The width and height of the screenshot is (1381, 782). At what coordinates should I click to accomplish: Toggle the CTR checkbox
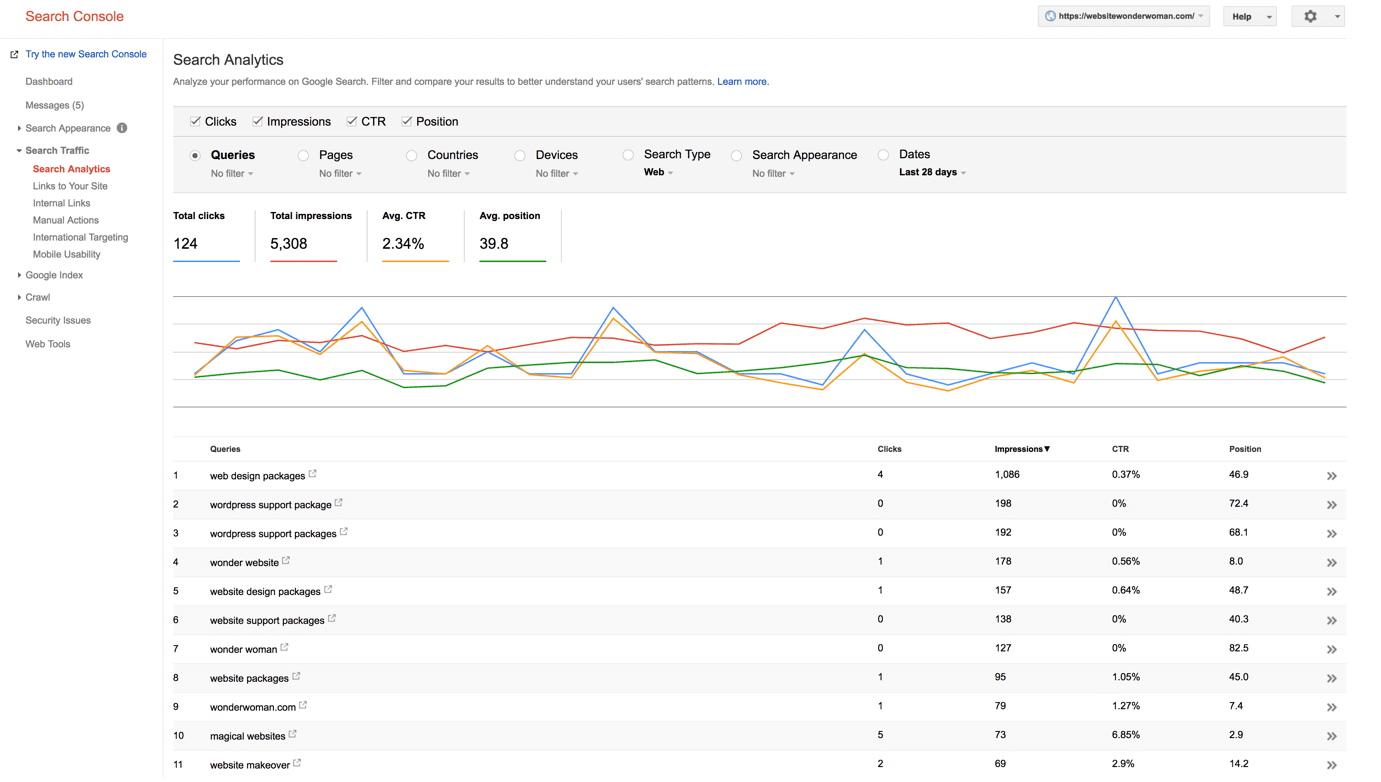point(351,121)
